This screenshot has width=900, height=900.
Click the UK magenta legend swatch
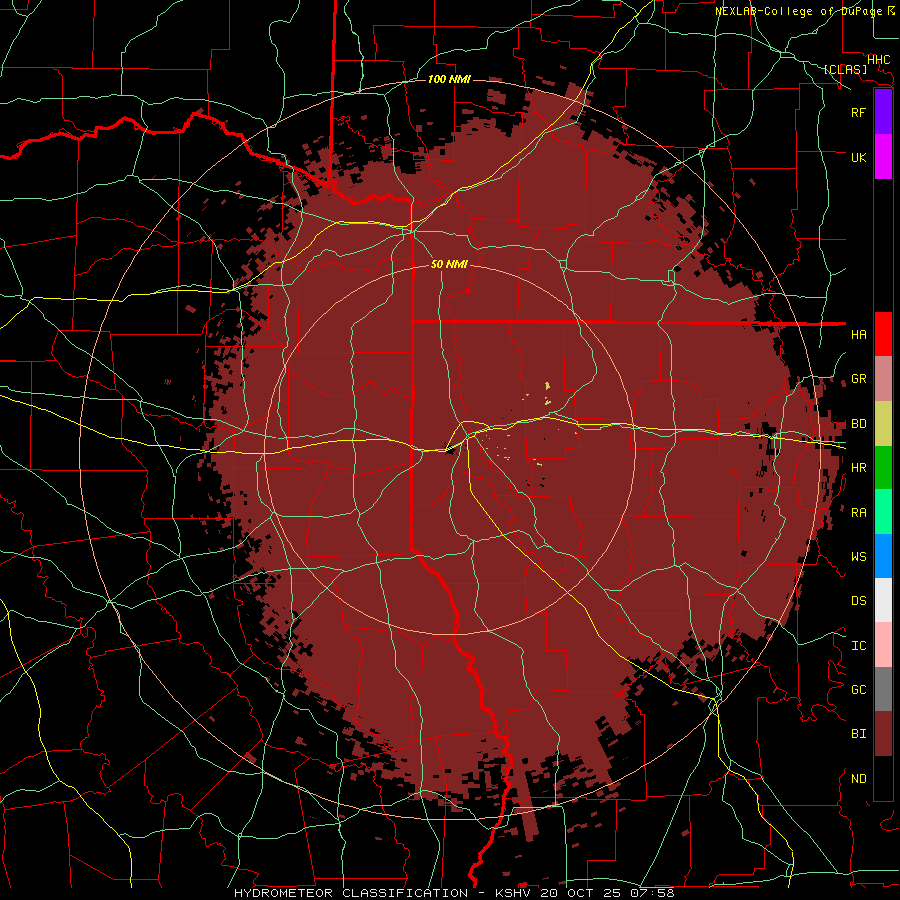pos(883,157)
